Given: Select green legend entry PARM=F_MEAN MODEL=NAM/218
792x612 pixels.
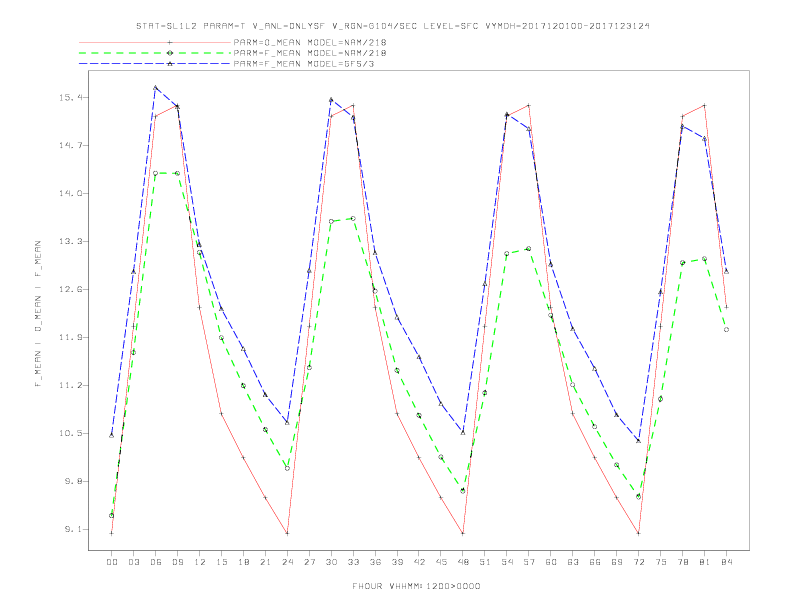Looking at the screenshot, I should [x=310, y=53].
